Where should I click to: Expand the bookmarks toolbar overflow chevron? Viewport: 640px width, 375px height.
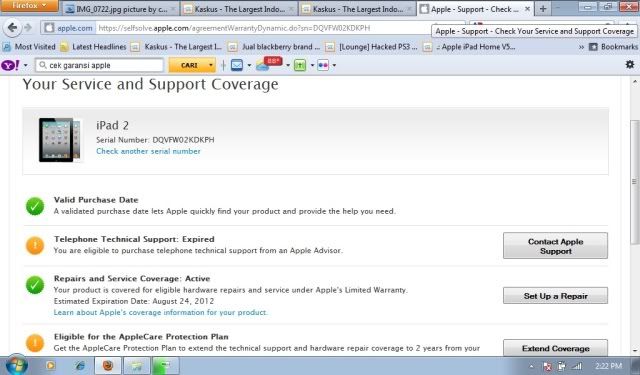581,47
